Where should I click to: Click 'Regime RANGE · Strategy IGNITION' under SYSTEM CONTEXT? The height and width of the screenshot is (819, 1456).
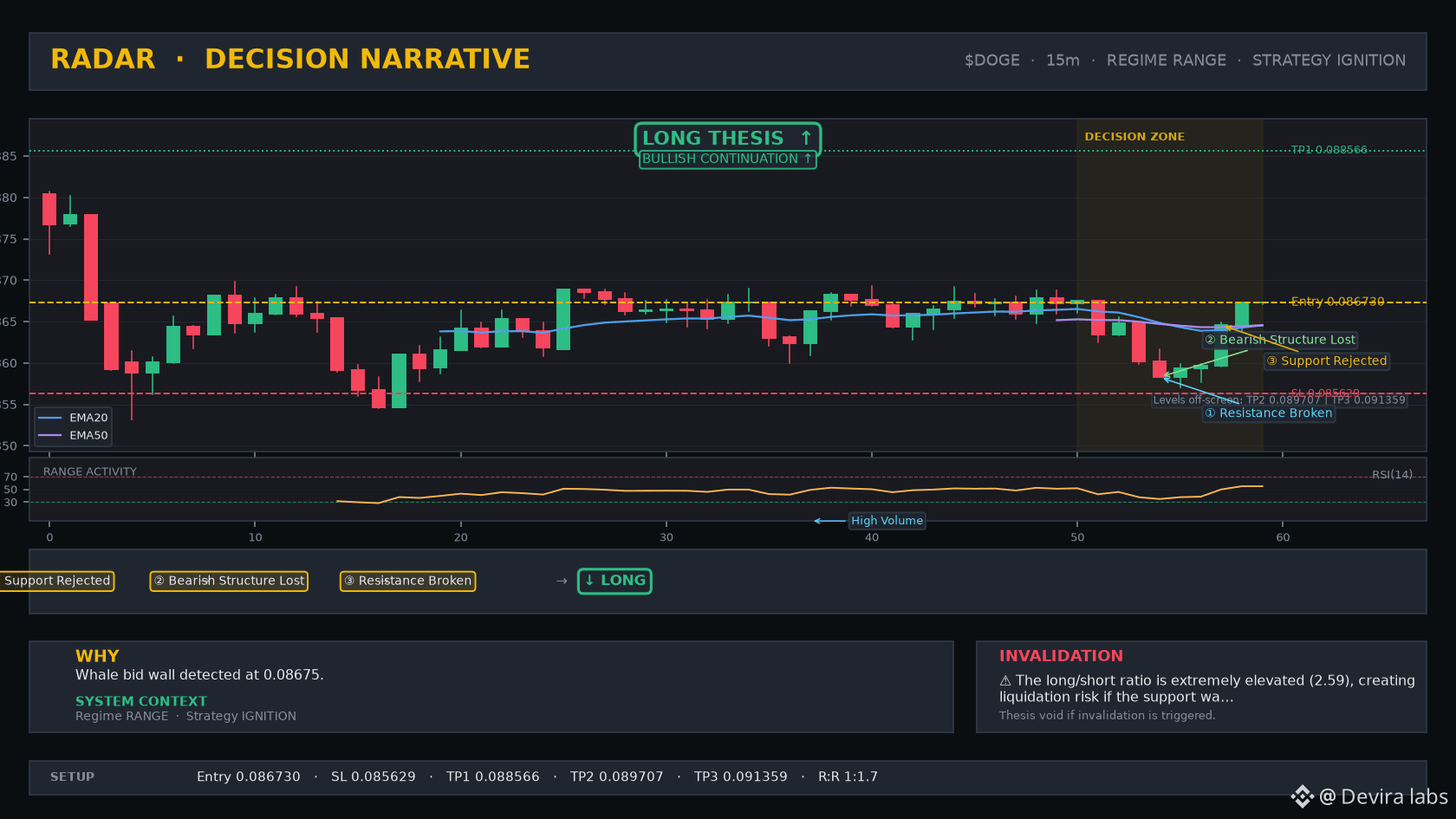point(185,717)
